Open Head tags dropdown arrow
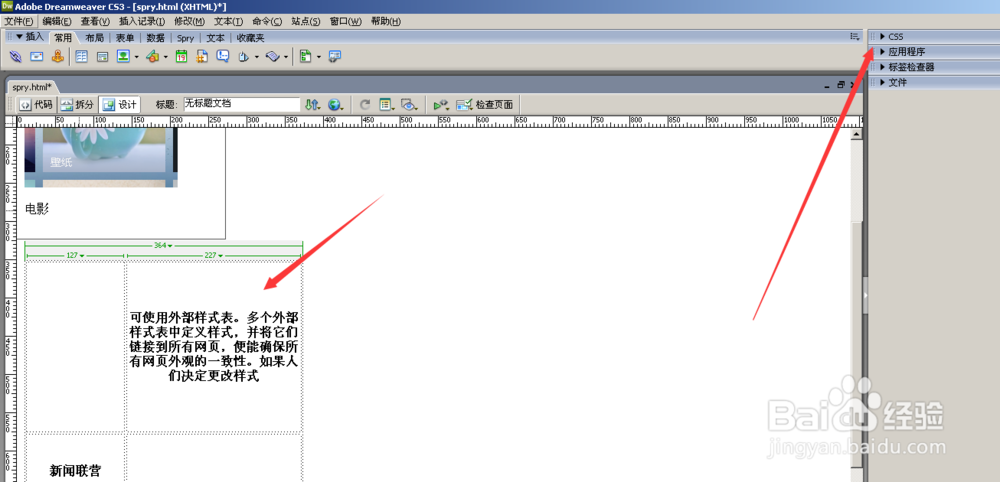 (x=256, y=57)
